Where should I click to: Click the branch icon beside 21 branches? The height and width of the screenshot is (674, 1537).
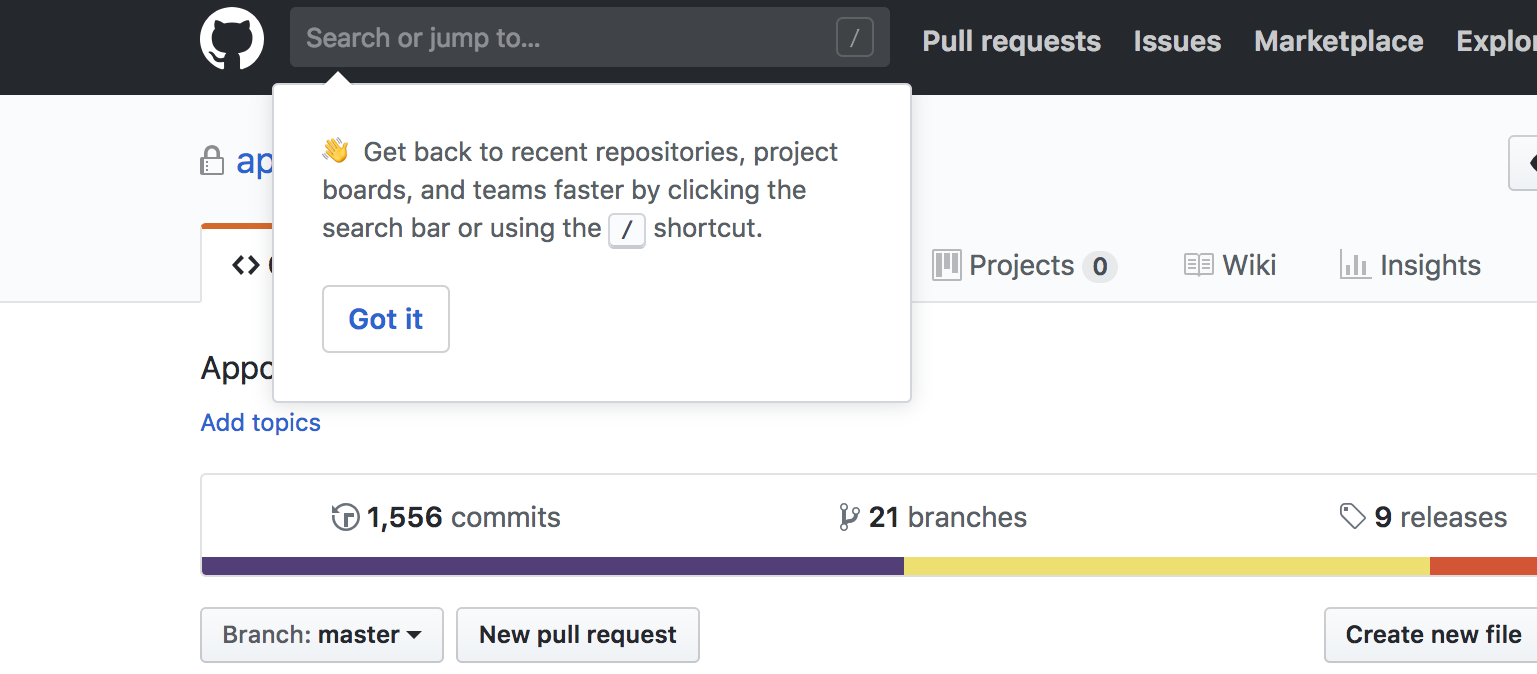(849, 517)
